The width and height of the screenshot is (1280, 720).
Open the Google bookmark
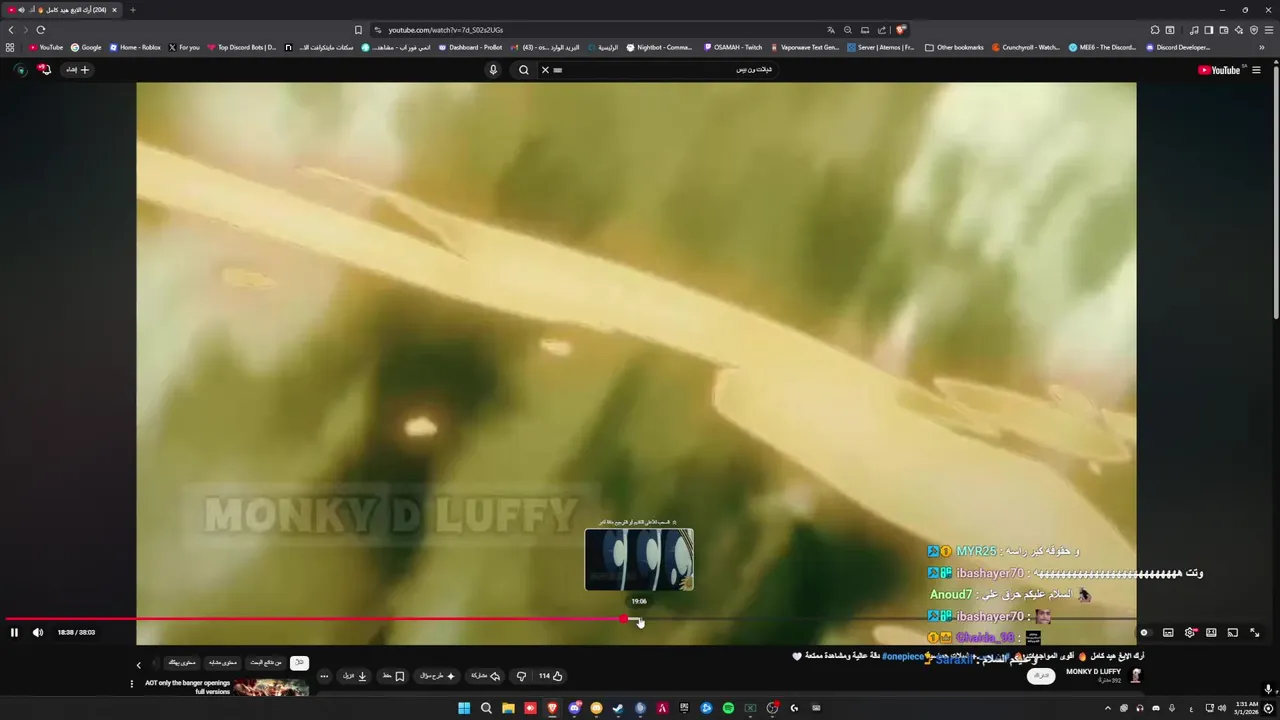click(x=86, y=47)
